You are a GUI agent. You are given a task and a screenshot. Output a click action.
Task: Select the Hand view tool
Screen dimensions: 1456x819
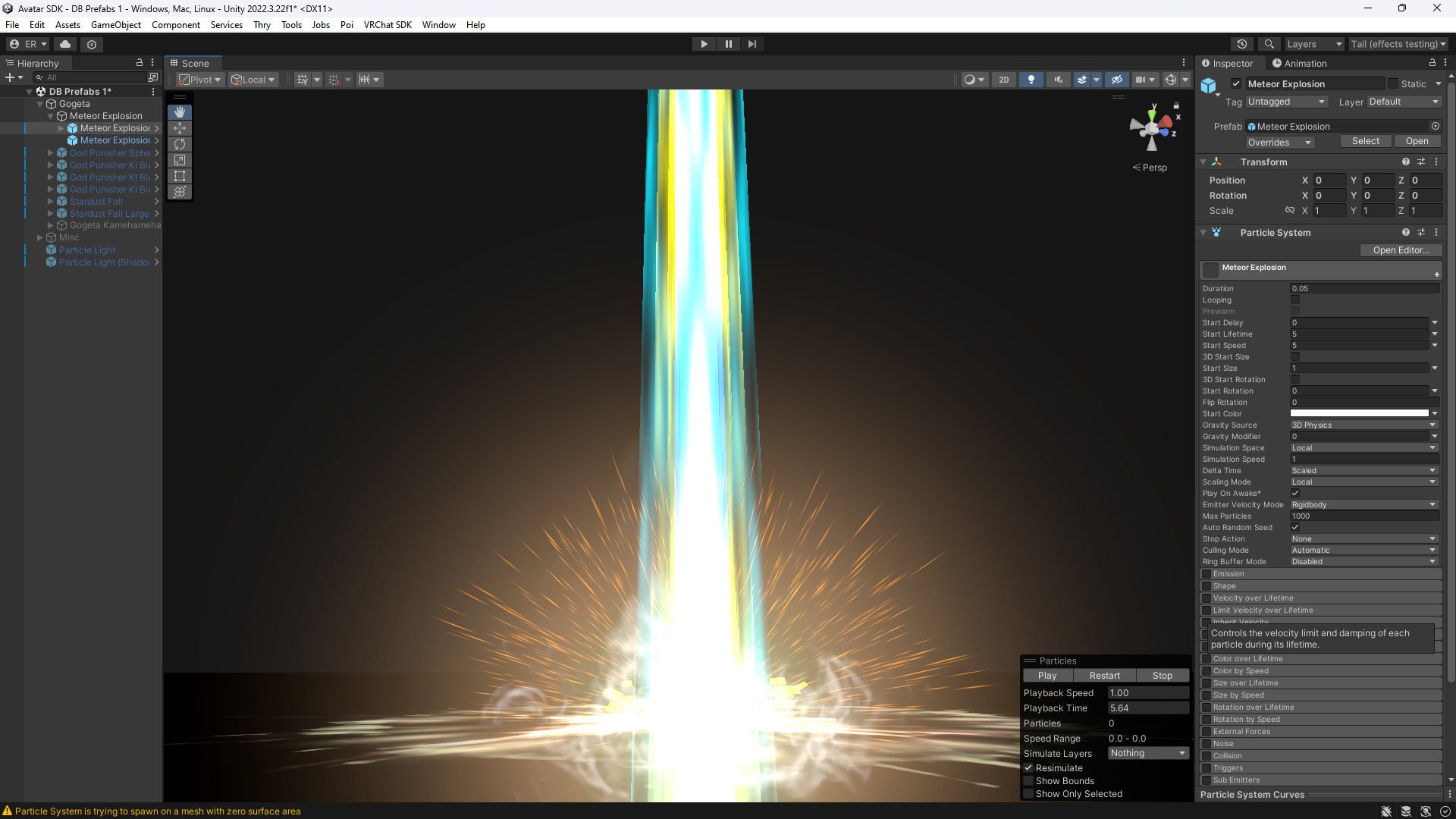pyautogui.click(x=180, y=112)
